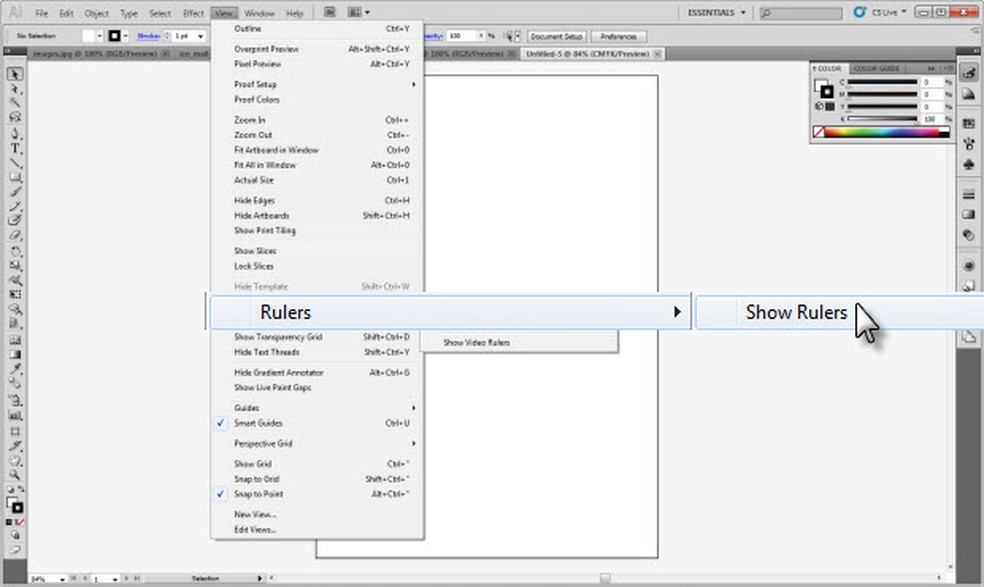Open the Arrange Documents dropdown

tap(358, 12)
